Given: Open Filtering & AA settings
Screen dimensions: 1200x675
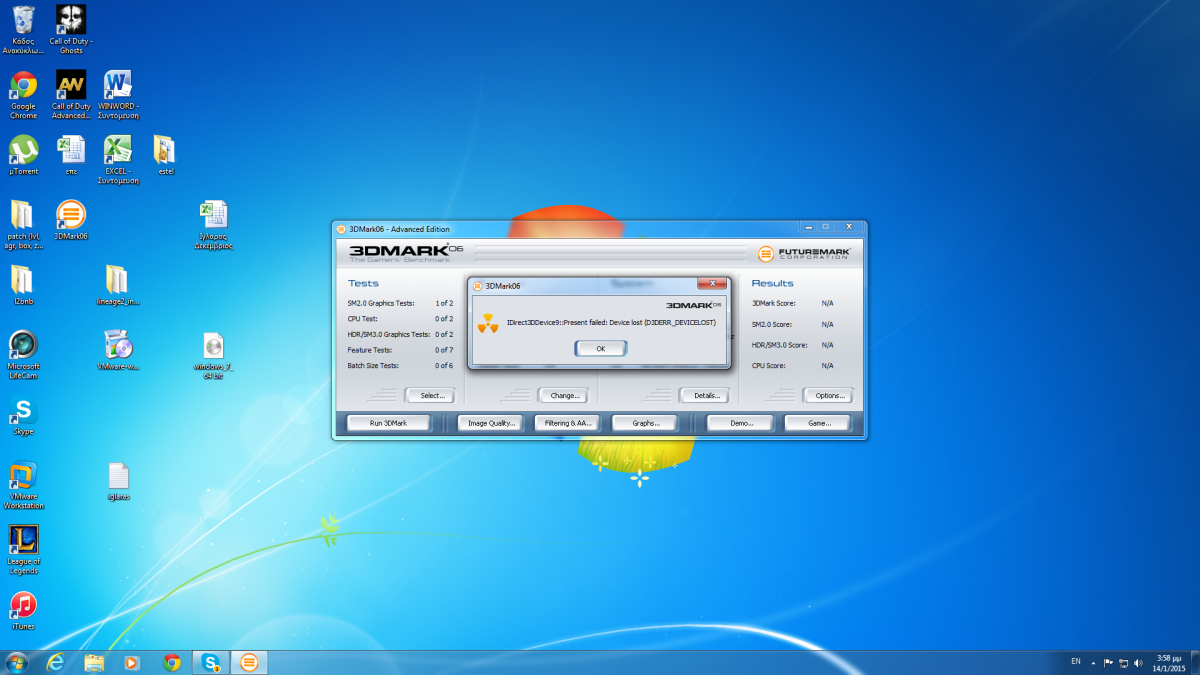Looking at the screenshot, I should pyautogui.click(x=569, y=423).
